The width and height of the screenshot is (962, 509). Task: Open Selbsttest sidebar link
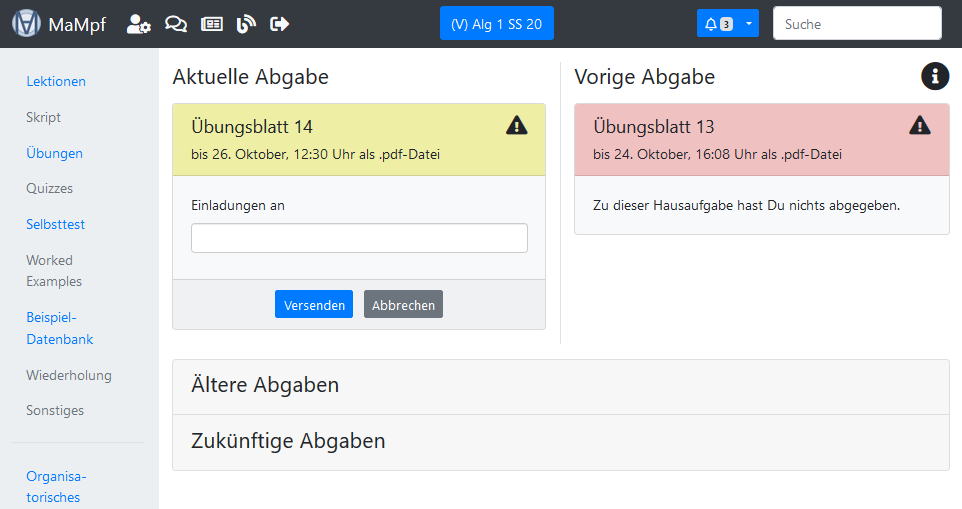click(x=55, y=224)
